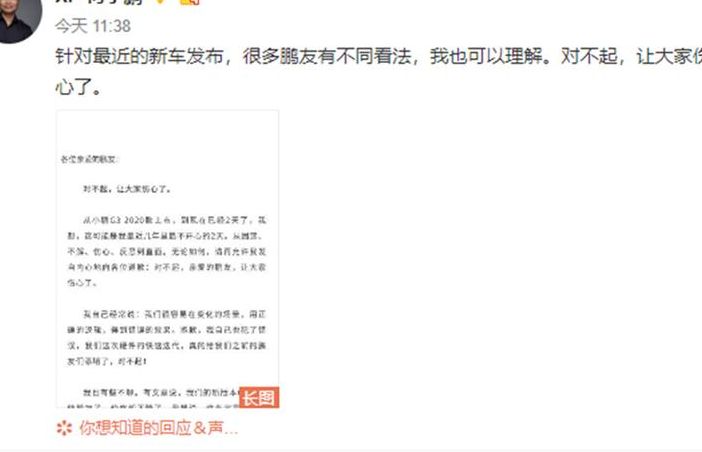Click the G3 2020 paragraph in the letter
Screen dimensions: 702x452
[x=167, y=251]
